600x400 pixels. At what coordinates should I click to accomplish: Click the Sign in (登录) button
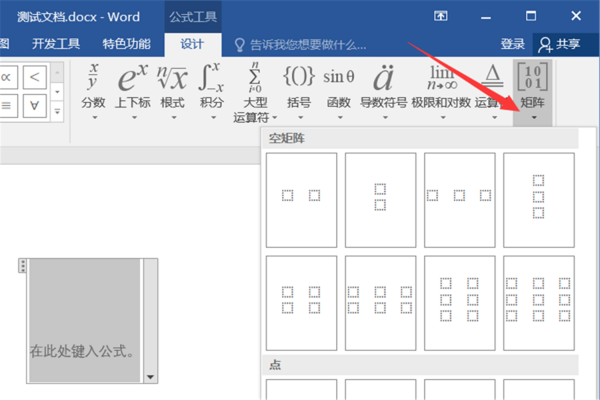[513, 44]
